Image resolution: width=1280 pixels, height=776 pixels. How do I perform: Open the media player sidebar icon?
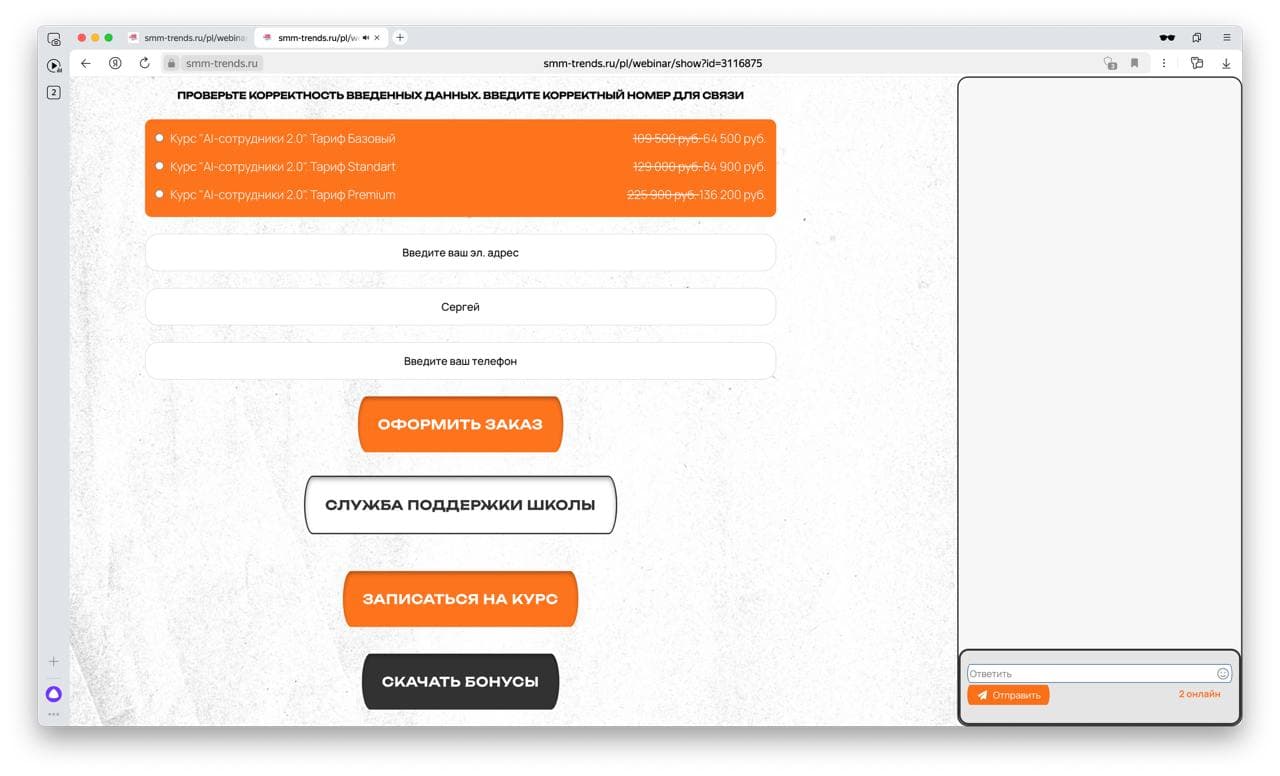(54, 66)
